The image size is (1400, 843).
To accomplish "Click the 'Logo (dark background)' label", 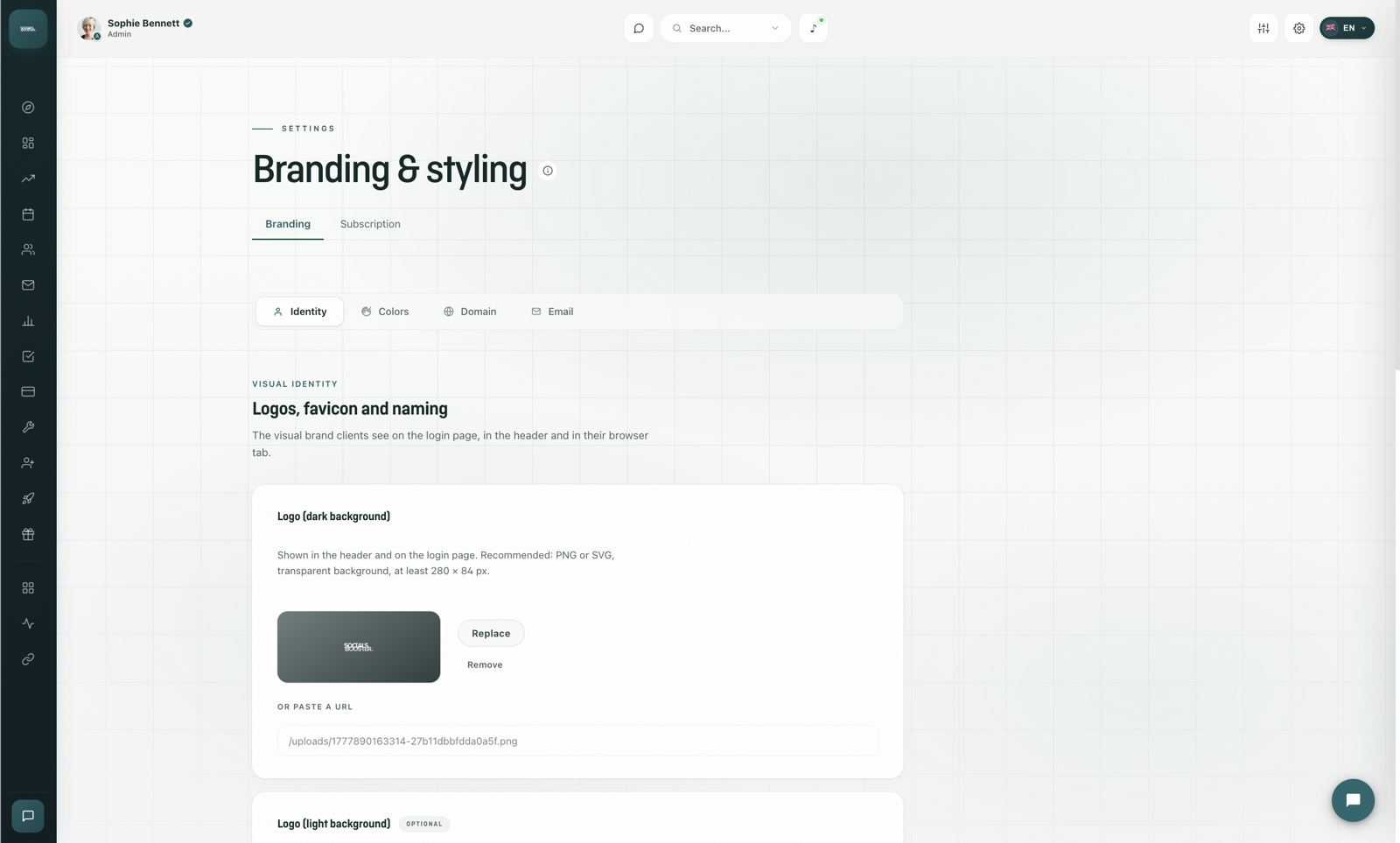I will coord(333,516).
